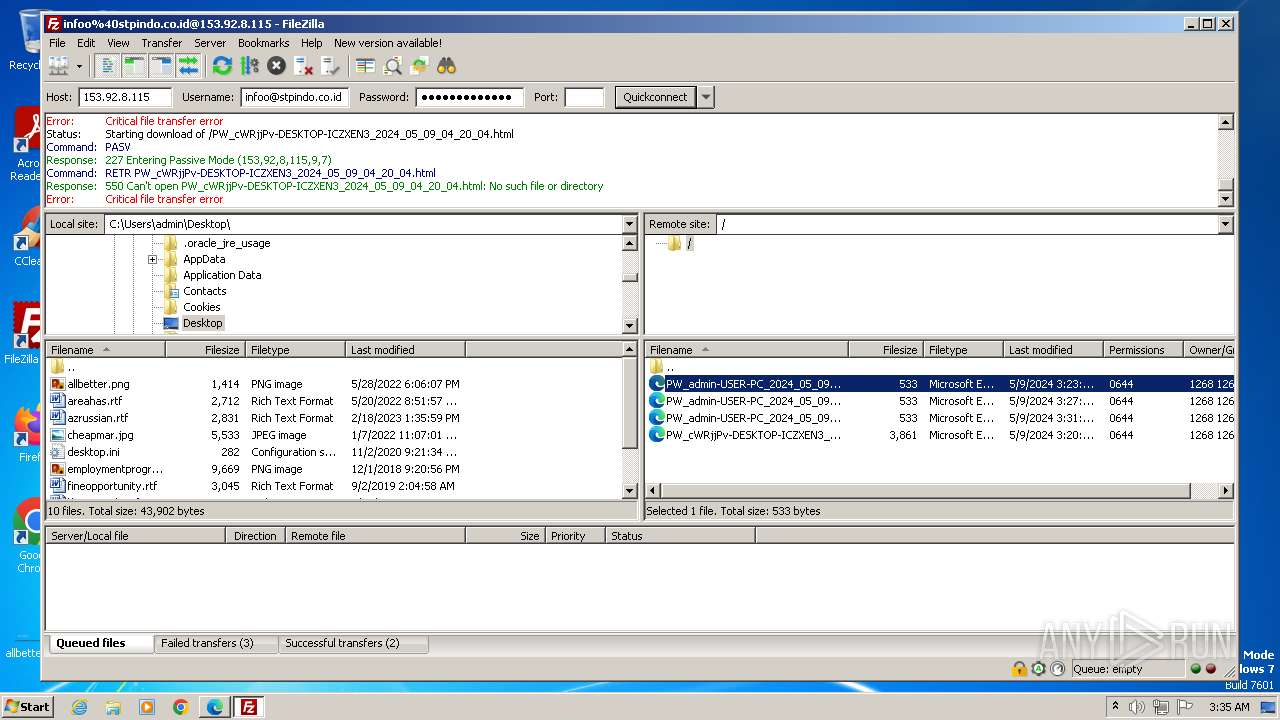1280x720 pixels.
Task: Click the Host input field
Action: 125,97
